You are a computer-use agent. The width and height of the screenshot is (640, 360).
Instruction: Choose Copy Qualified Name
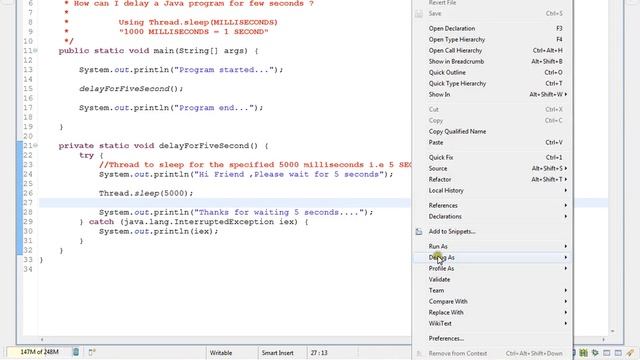tap(493, 131)
